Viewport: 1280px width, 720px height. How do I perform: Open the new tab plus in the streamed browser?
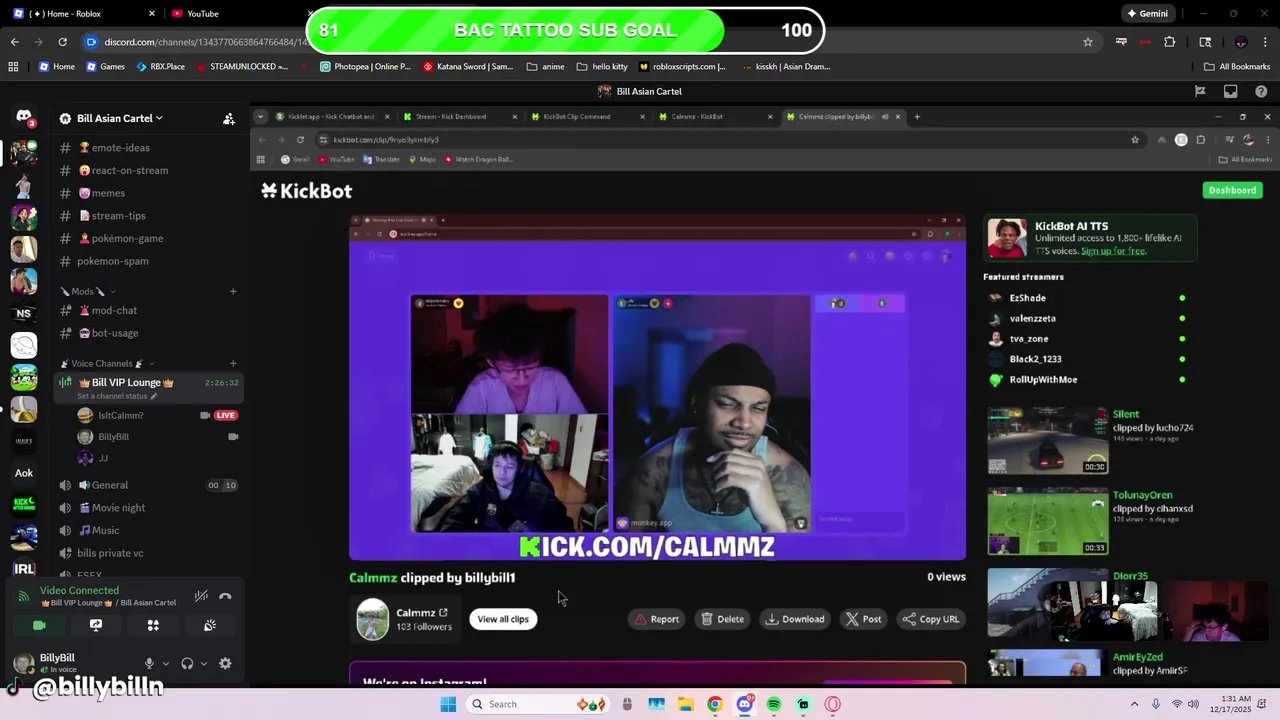(x=916, y=116)
